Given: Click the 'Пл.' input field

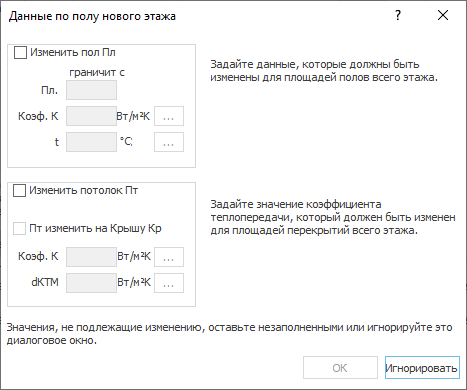Looking at the screenshot, I should point(91,90).
